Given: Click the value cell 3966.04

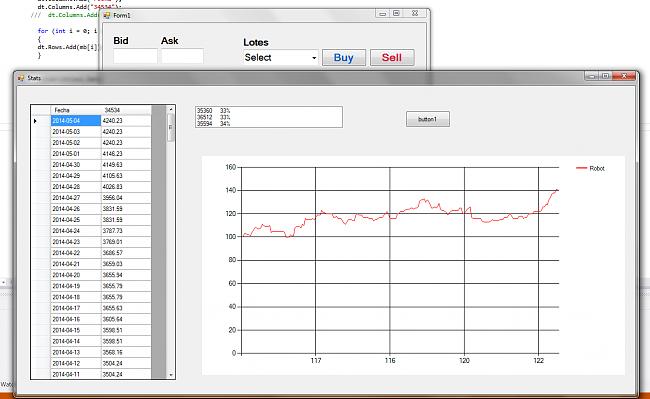Looking at the screenshot, I should (x=126, y=198).
